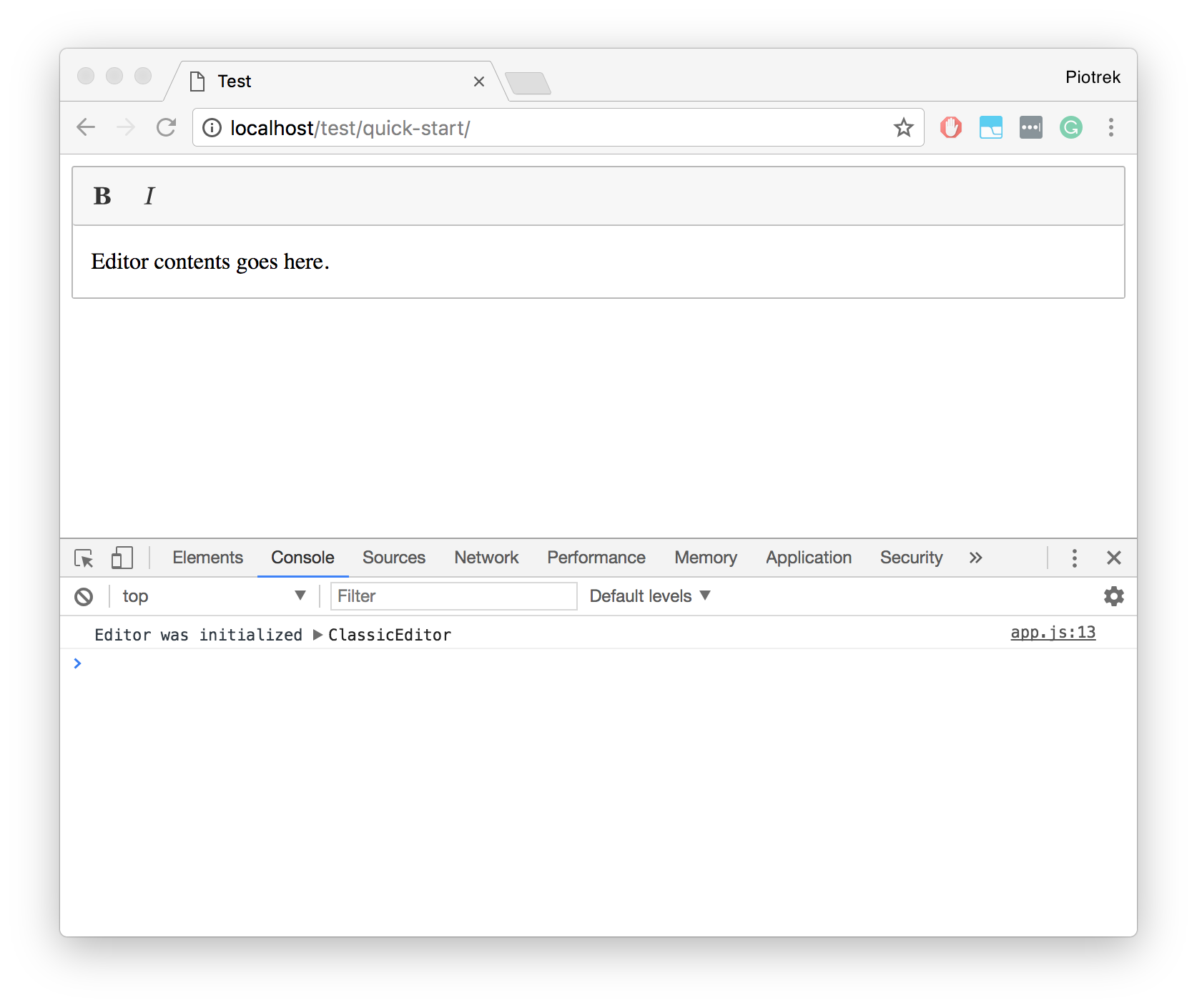Bookmark this page with the star icon
Viewport: 1197px width, 1008px height.
(903, 128)
